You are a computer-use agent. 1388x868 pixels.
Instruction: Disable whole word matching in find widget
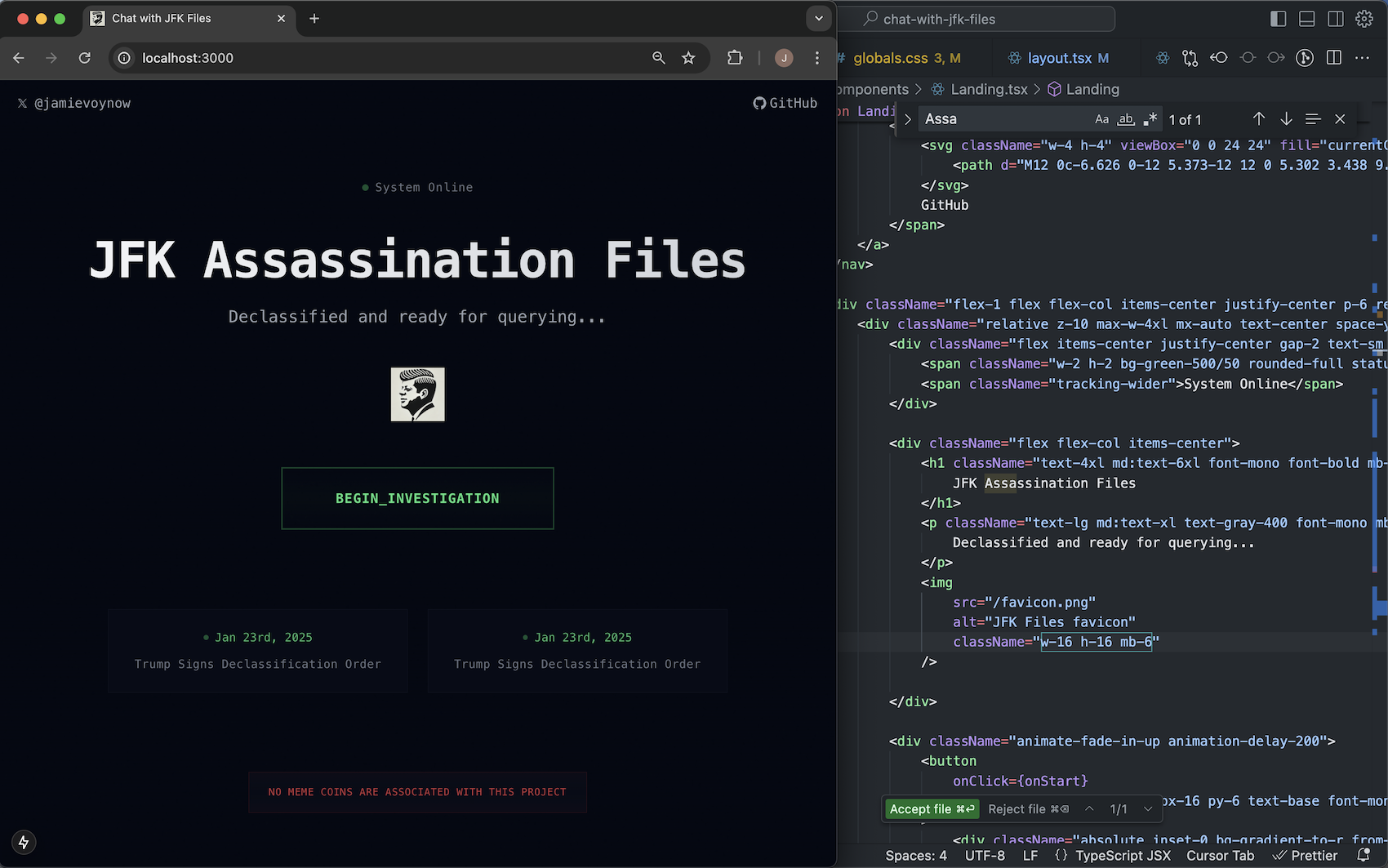(x=1125, y=119)
